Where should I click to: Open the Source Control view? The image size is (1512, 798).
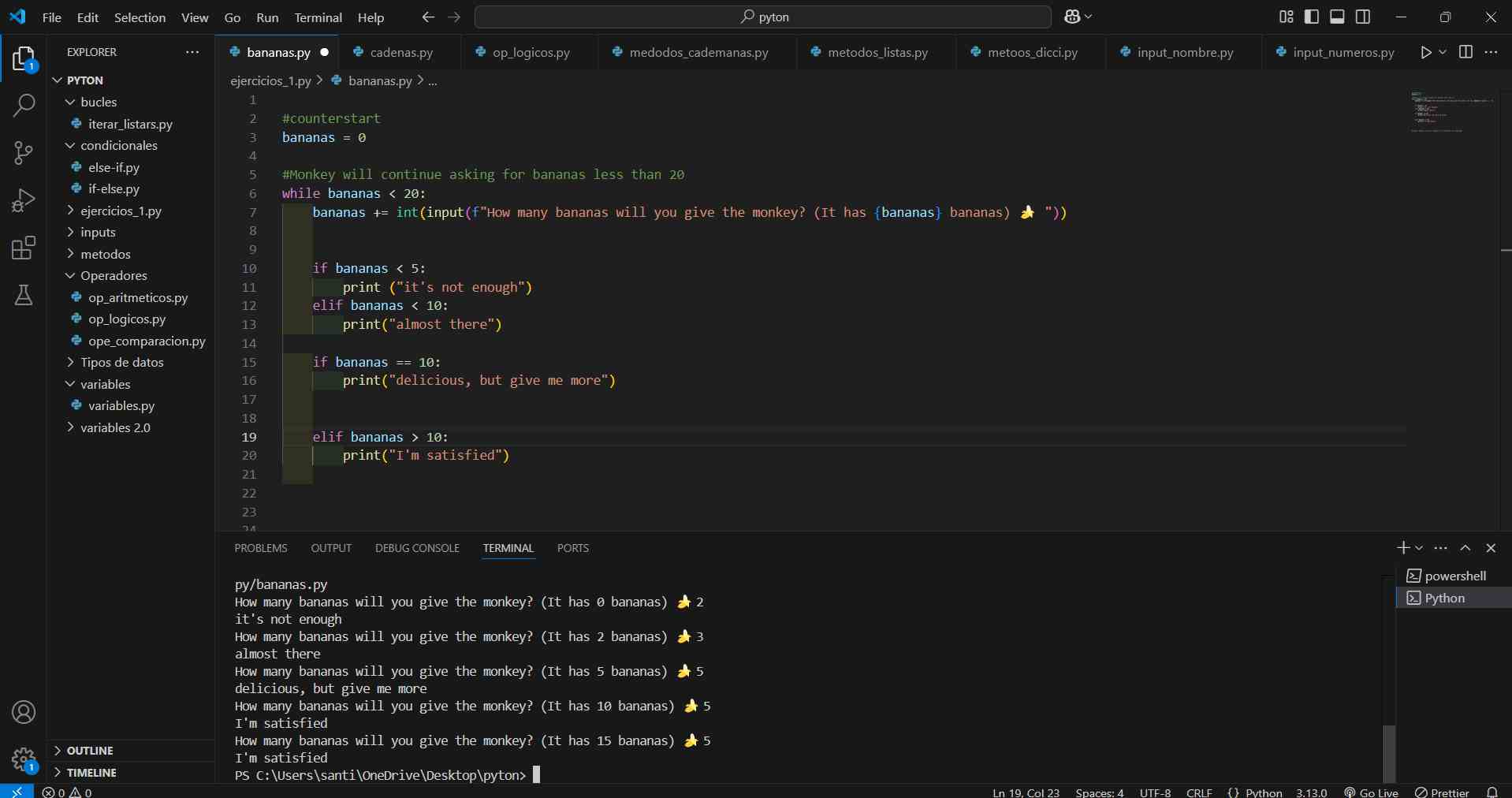click(x=24, y=153)
